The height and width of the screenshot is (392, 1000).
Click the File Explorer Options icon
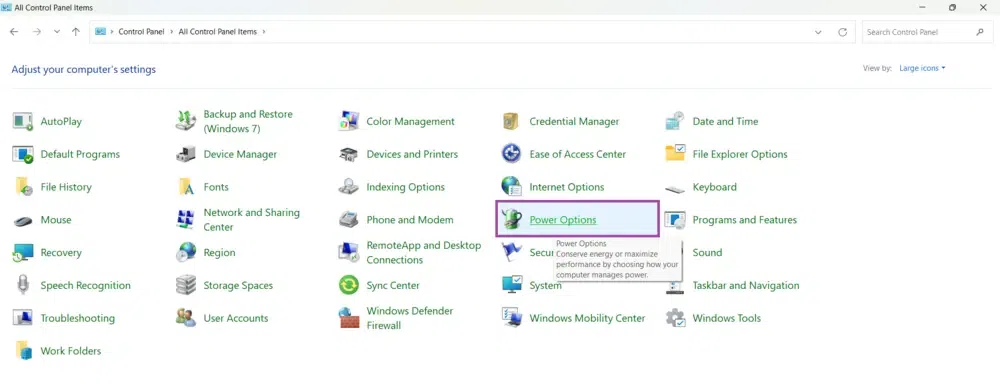pos(675,154)
